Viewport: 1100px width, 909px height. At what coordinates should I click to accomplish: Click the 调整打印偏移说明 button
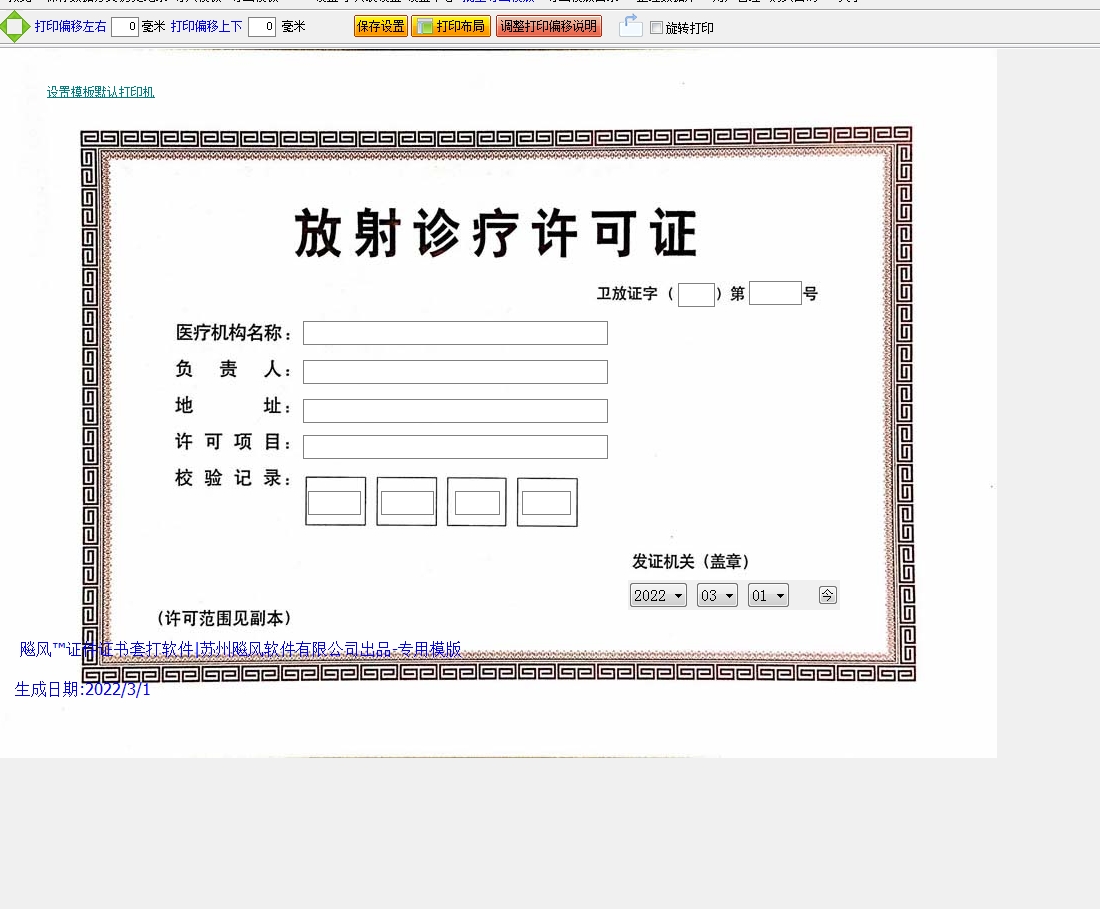pos(548,27)
